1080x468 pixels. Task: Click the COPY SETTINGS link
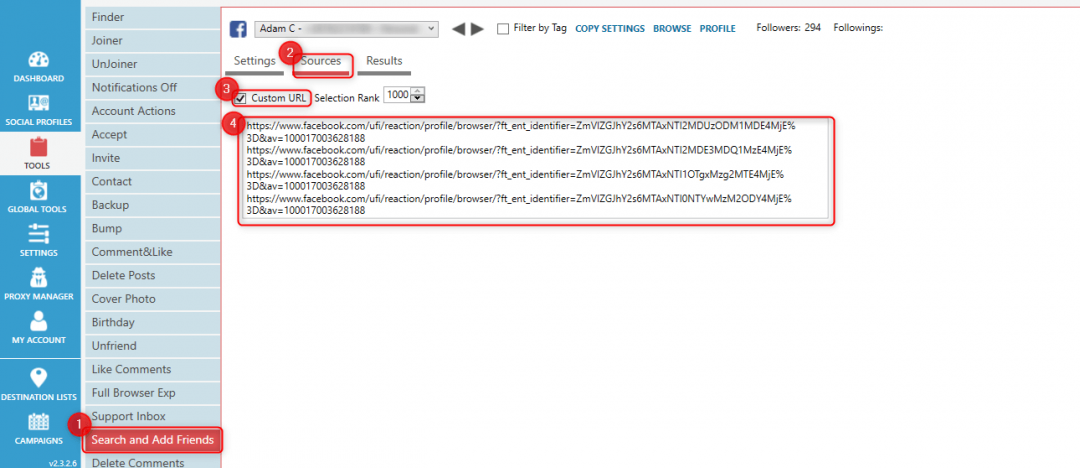[x=610, y=29]
